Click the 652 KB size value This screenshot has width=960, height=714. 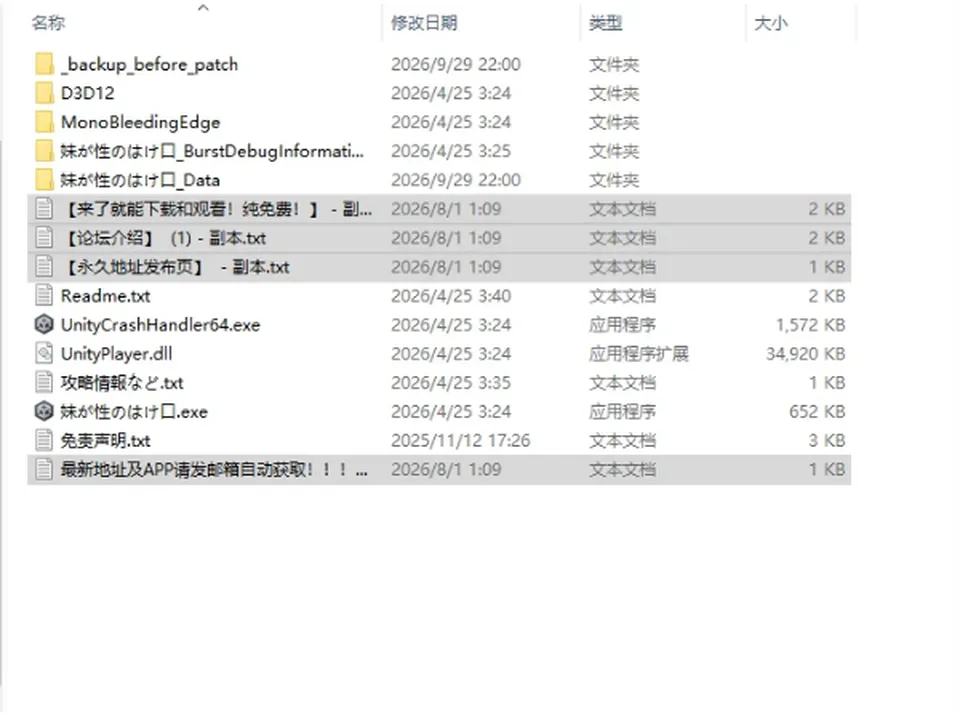coord(817,411)
